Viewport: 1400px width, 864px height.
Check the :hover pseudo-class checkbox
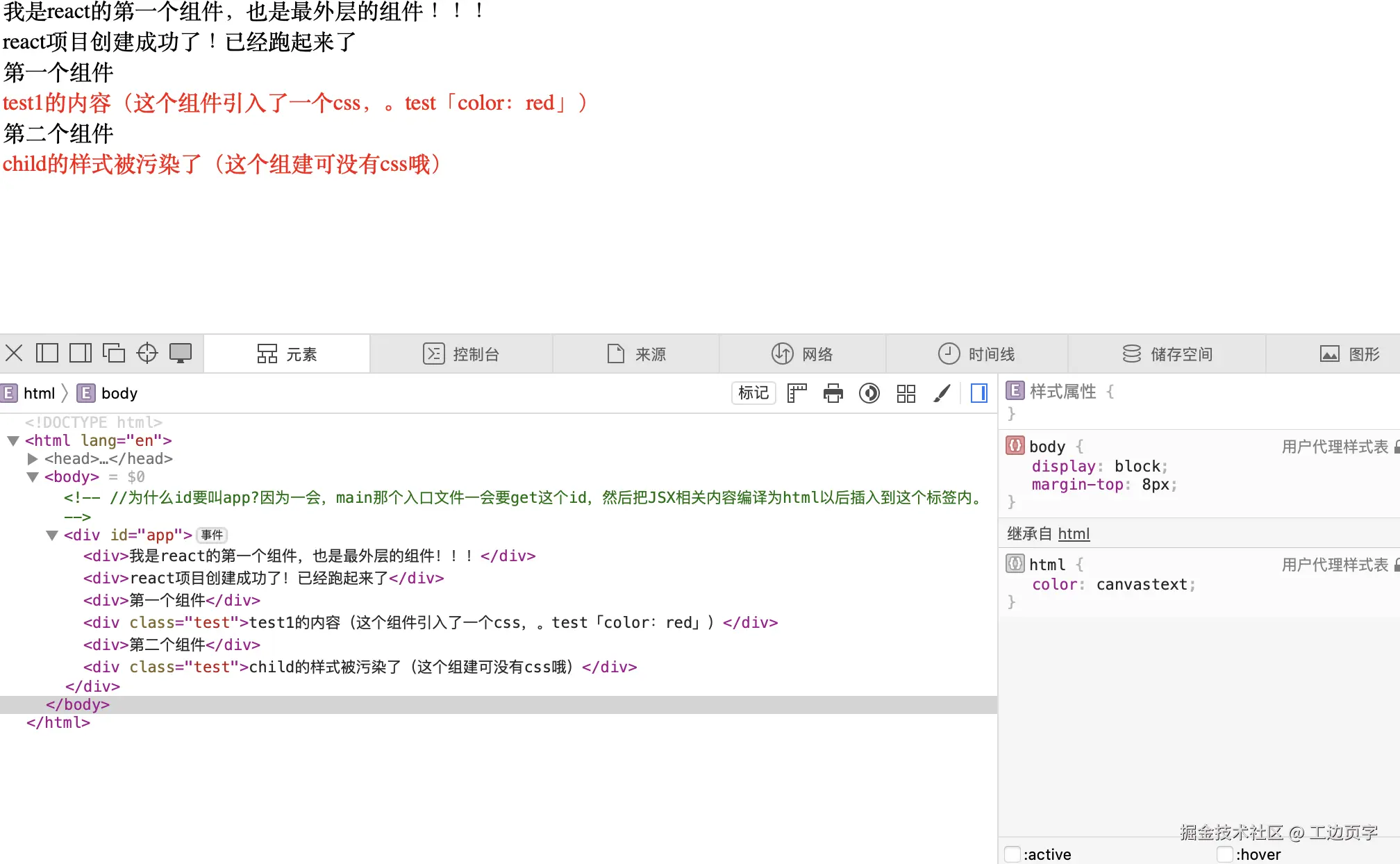click(x=1225, y=854)
